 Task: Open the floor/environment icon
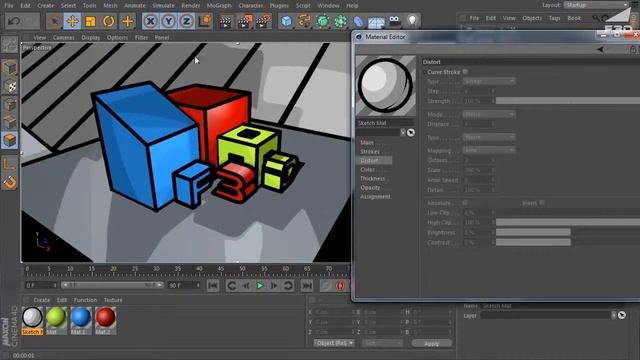[376, 21]
